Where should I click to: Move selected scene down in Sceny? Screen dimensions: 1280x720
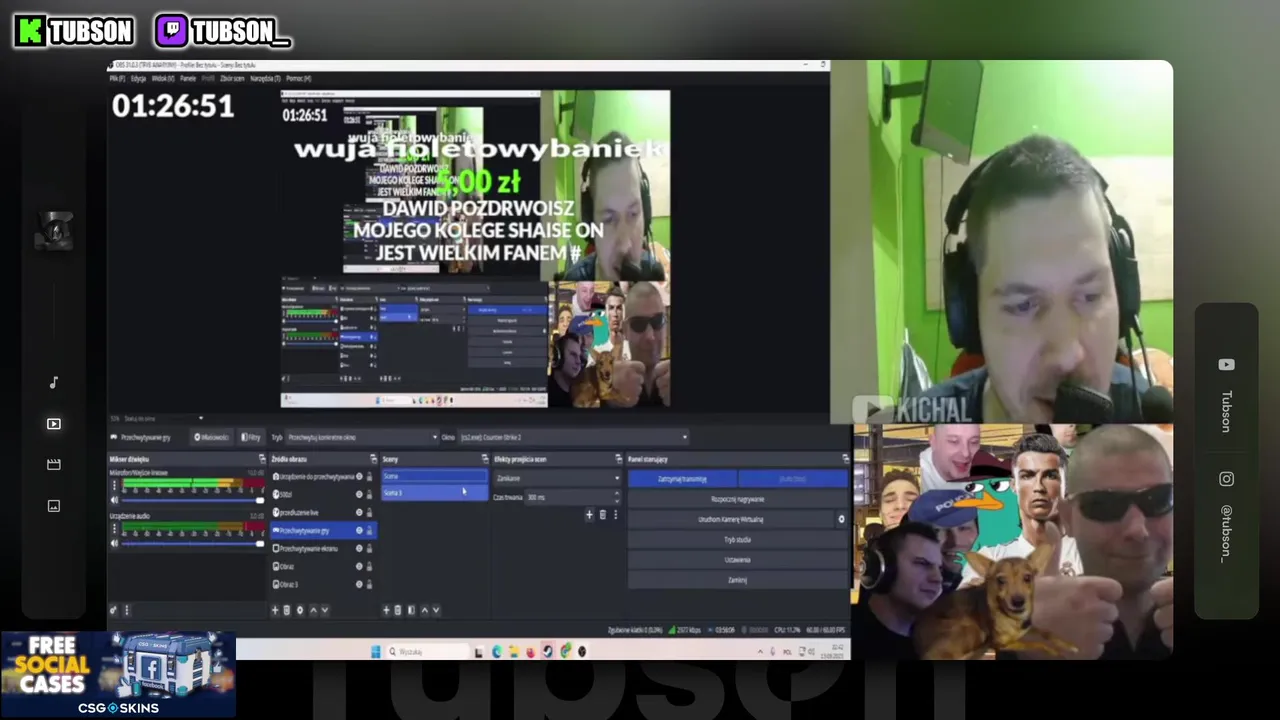point(435,610)
